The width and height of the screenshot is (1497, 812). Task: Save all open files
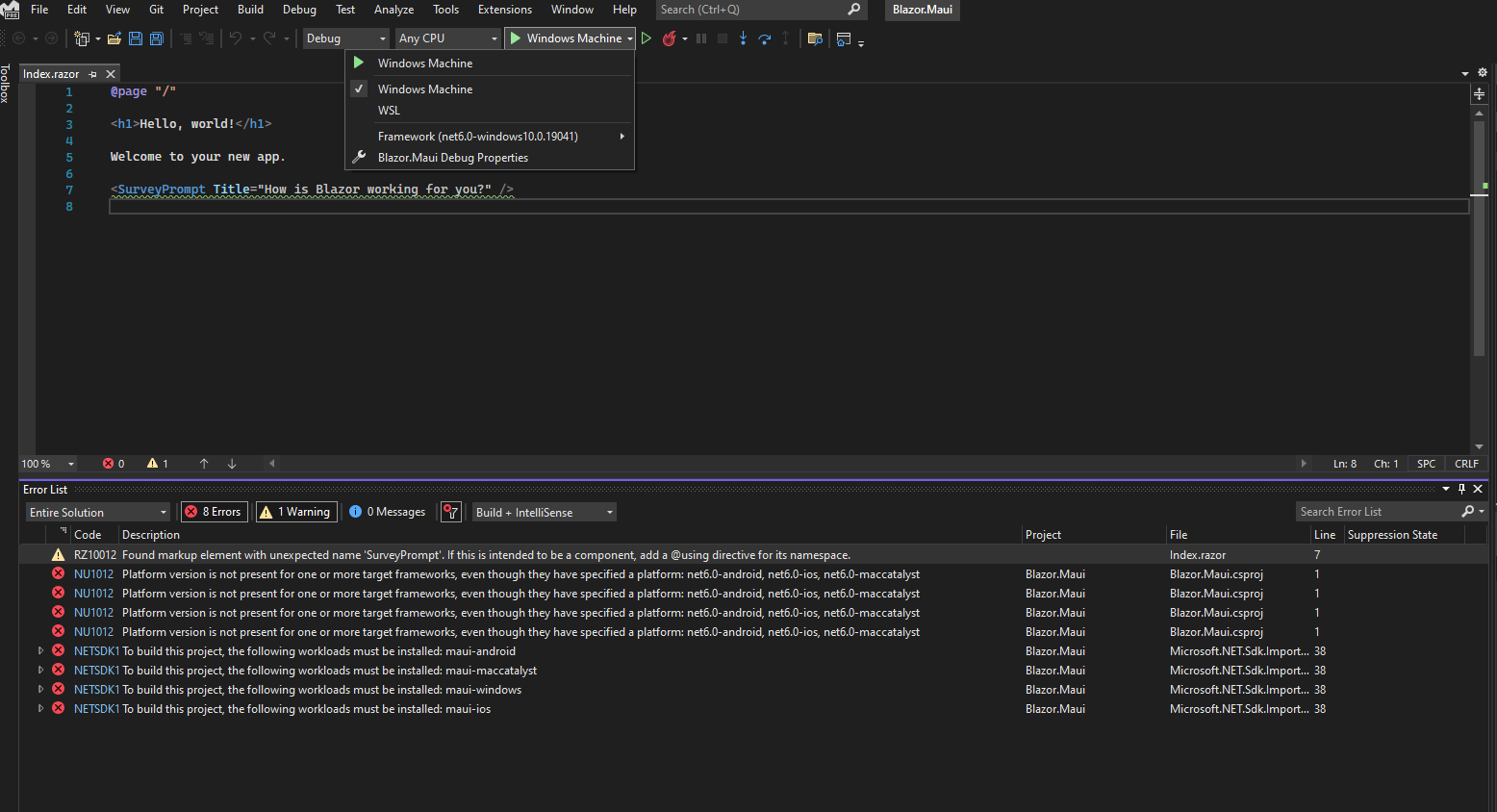(156, 38)
